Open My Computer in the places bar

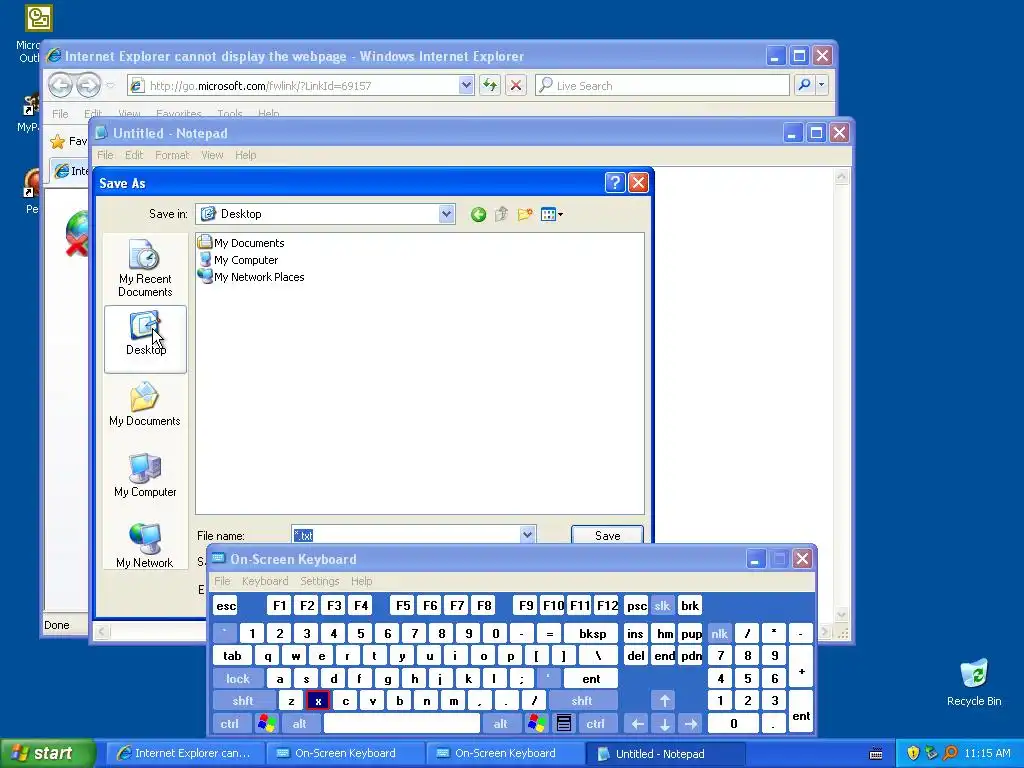[x=145, y=475]
